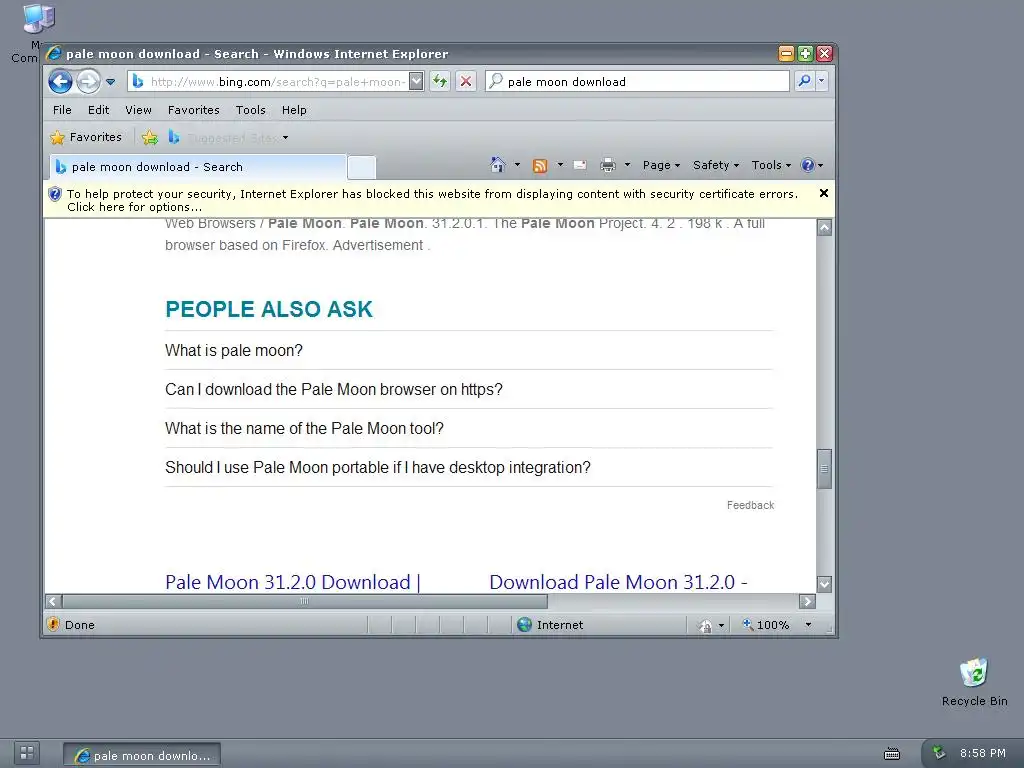Open the Tools menu in the menu bar
This screenshot has height=768, width=1024.
251,110
